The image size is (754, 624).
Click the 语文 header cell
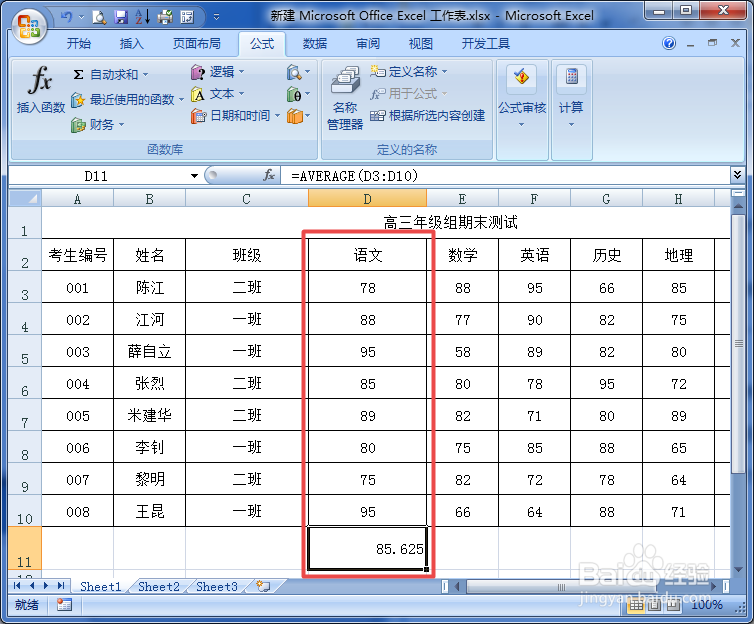(367, 255)
